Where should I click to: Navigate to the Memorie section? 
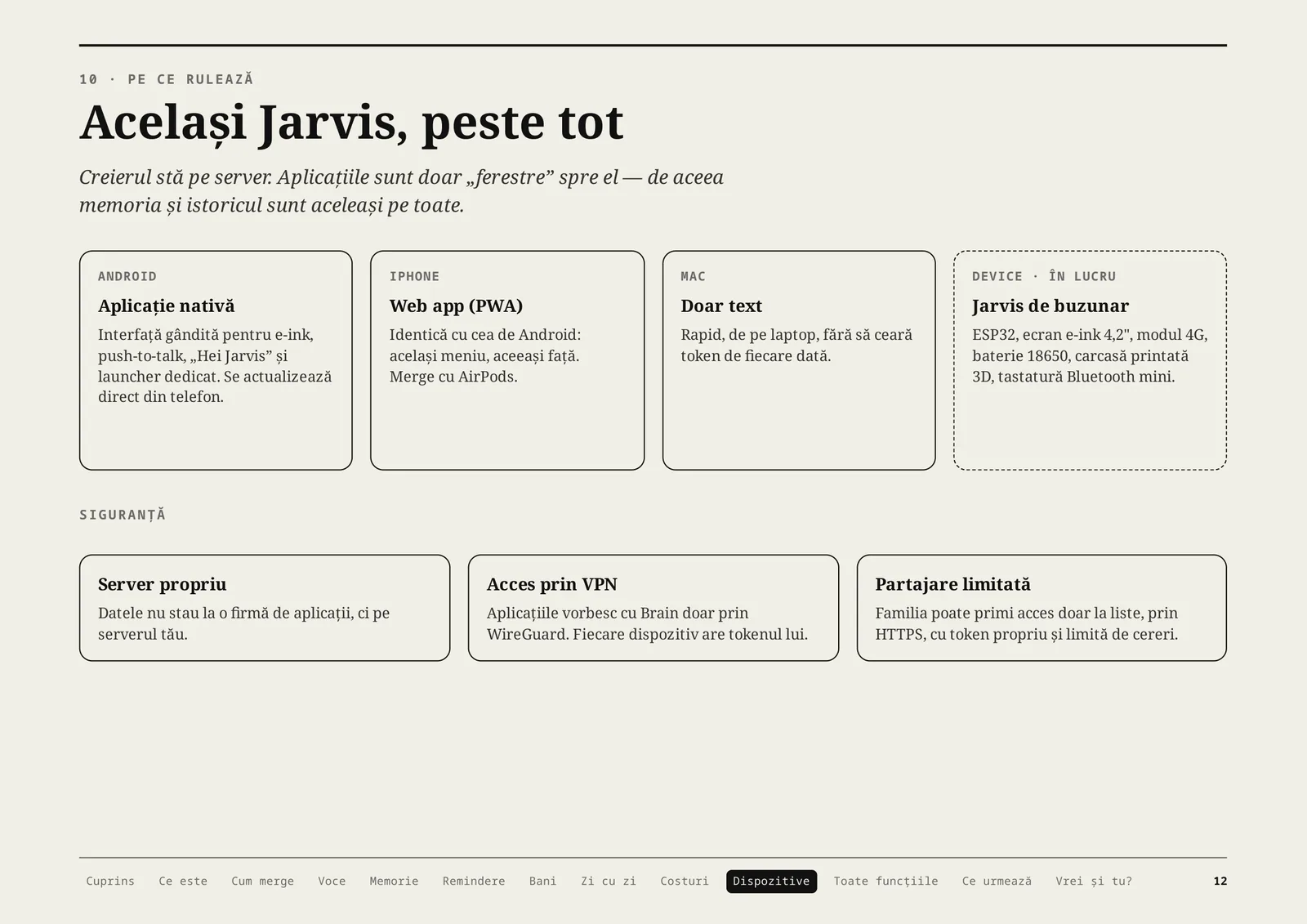click(x=394, y=881)
